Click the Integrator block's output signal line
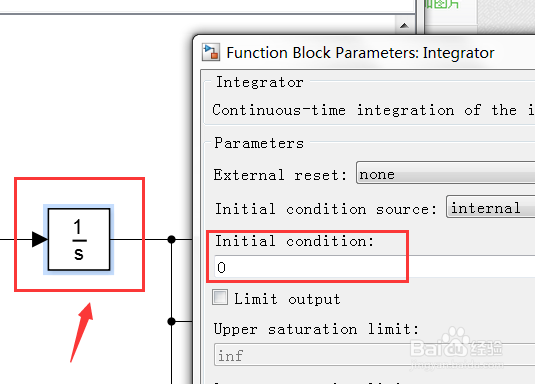The image size is (535, 384). (139, 239)
